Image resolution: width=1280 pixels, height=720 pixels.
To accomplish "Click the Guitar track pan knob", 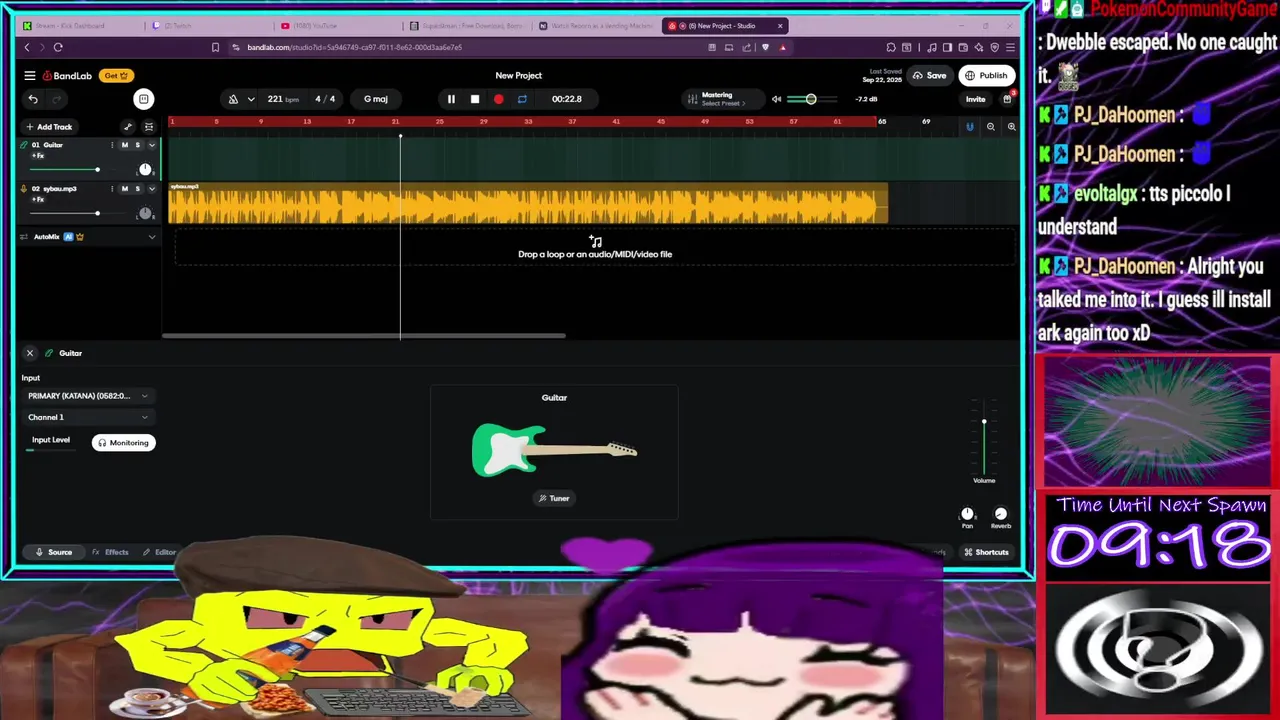I will (x=146, y=170).
